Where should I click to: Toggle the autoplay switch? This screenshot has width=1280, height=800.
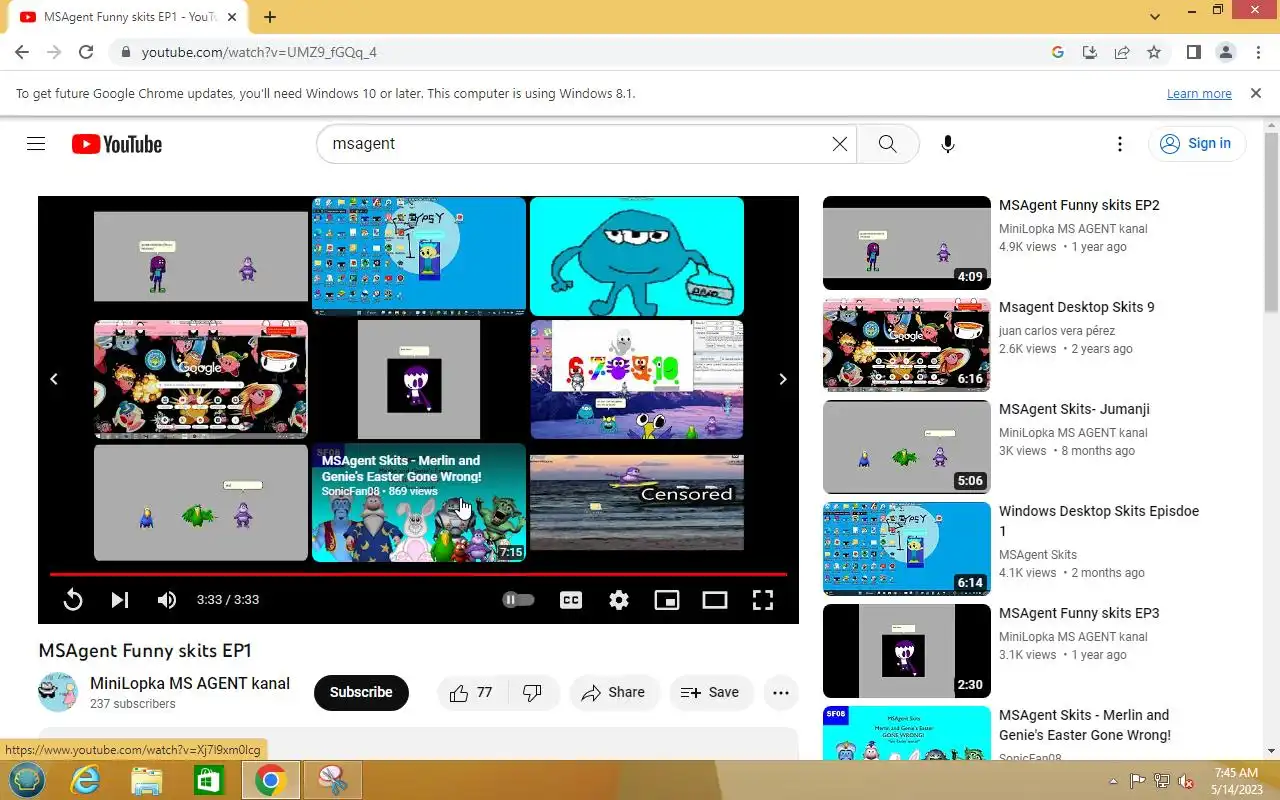coord(518,600)
